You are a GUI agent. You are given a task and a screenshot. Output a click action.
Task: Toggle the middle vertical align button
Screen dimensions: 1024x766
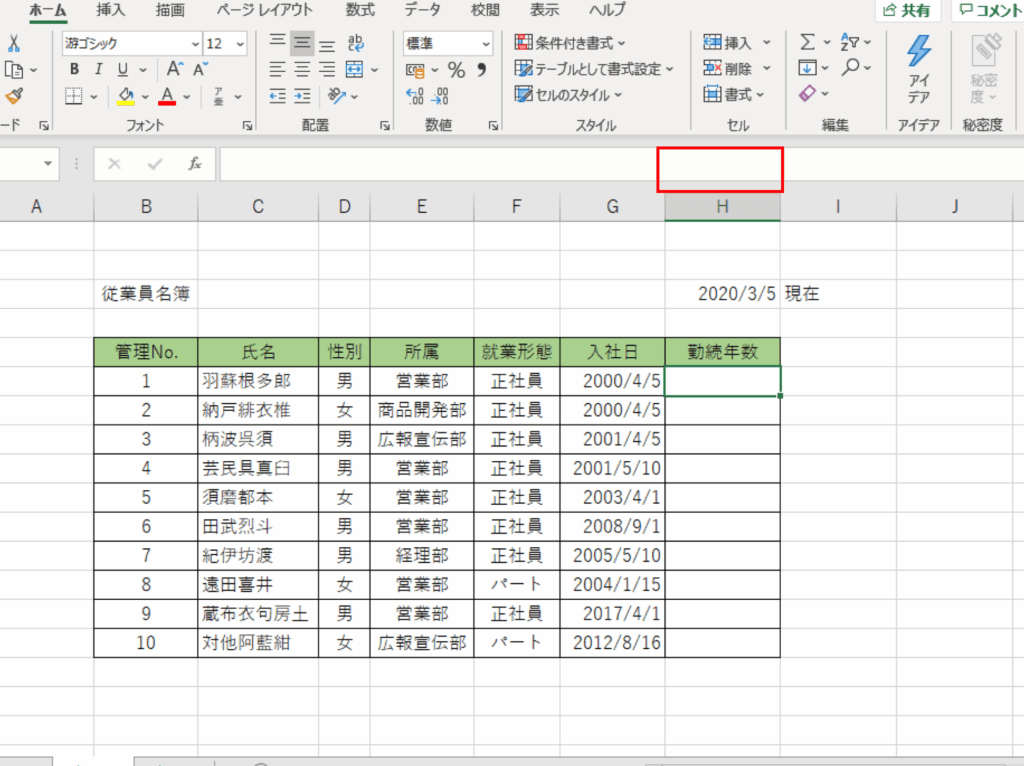(301, 43)
